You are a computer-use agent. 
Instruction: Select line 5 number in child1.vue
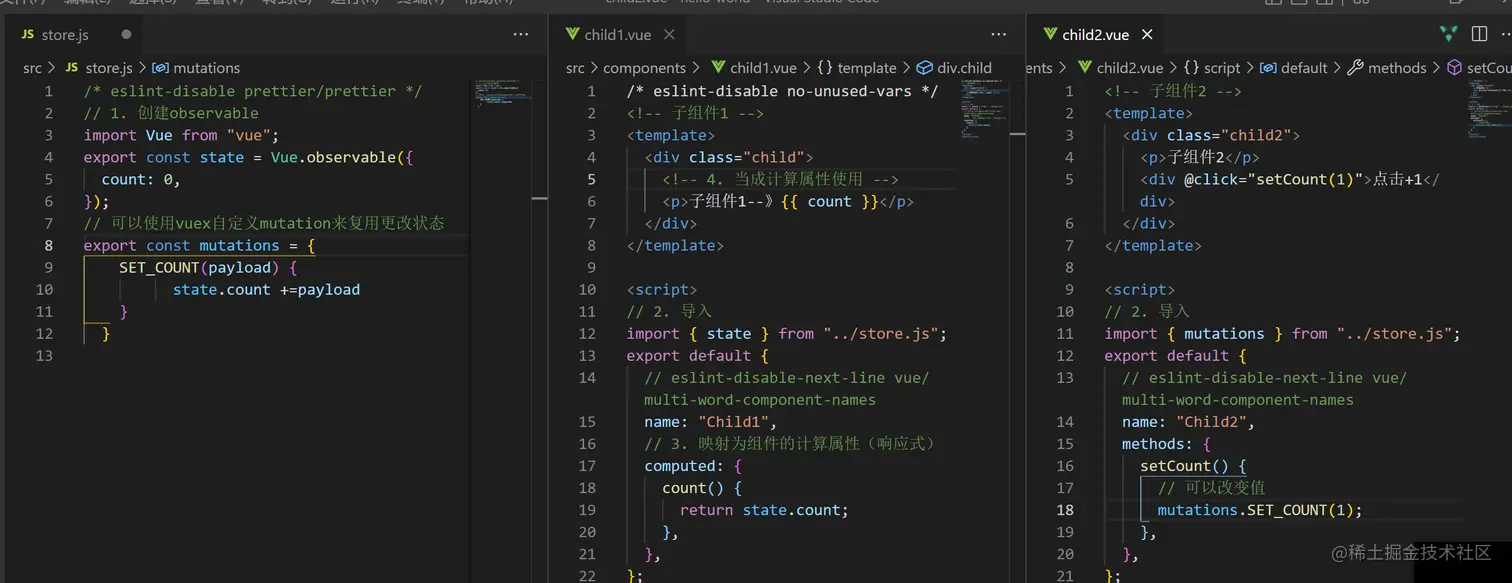pyautogui.click(x=592, y=179)
